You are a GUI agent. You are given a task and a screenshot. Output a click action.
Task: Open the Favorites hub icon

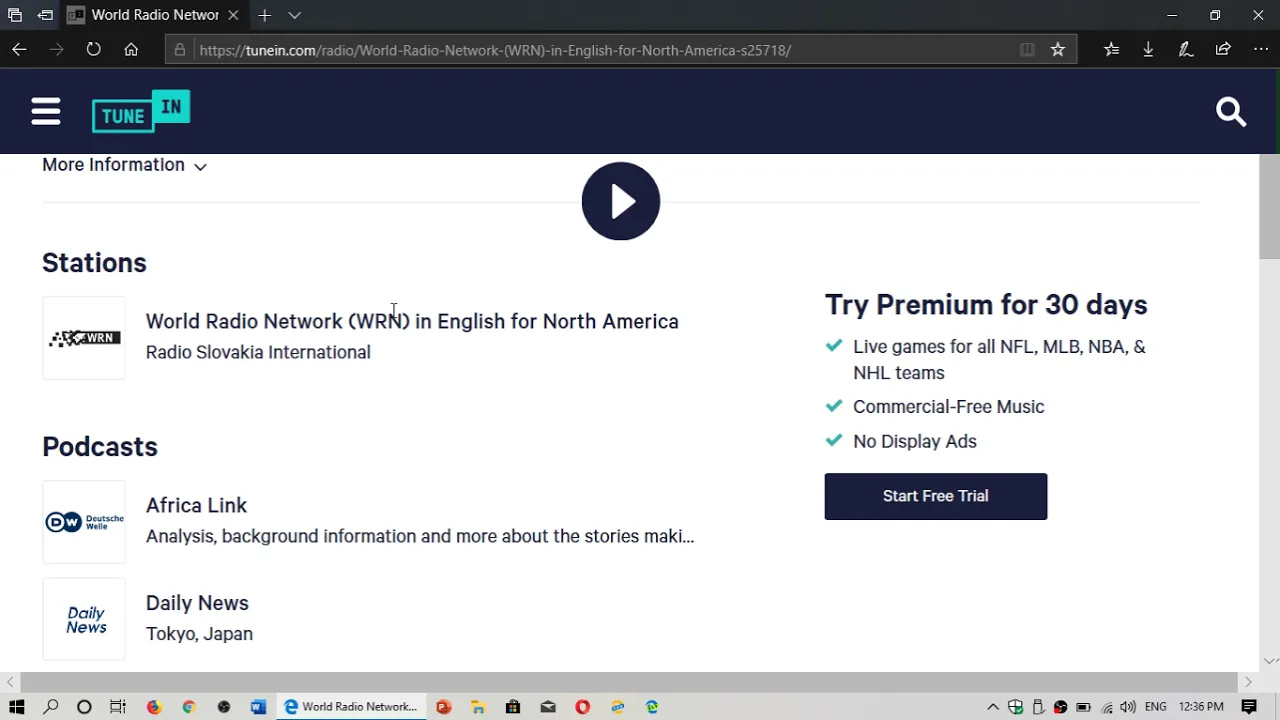coord(1111,49)
